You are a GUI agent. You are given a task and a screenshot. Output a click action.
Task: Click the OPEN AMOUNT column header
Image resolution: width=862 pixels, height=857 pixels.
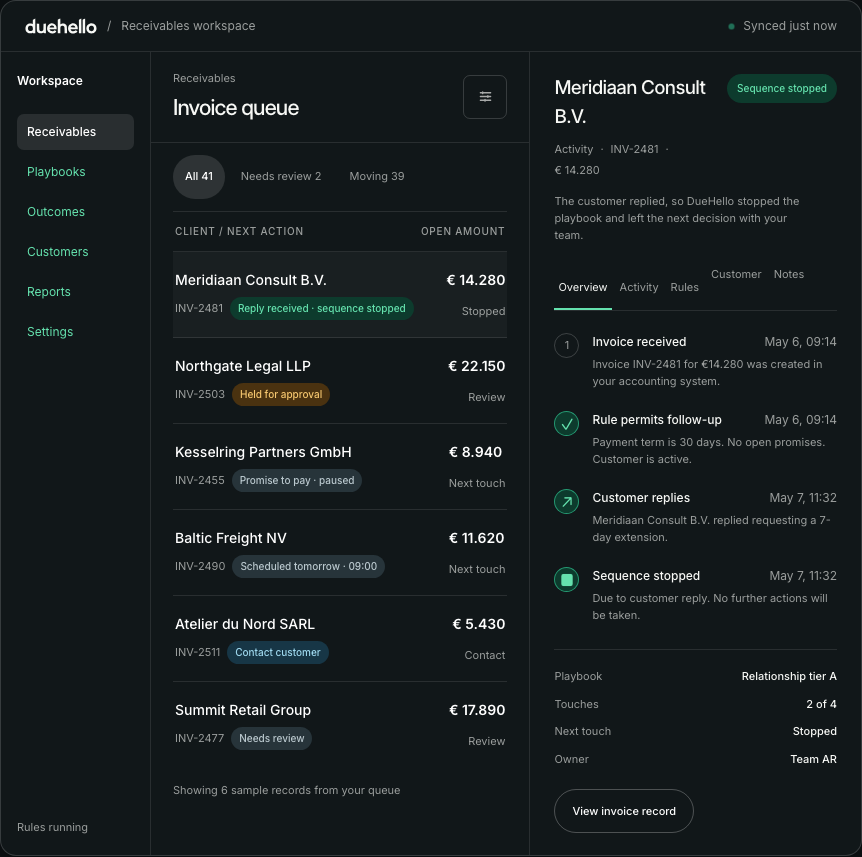pos(463,231)
